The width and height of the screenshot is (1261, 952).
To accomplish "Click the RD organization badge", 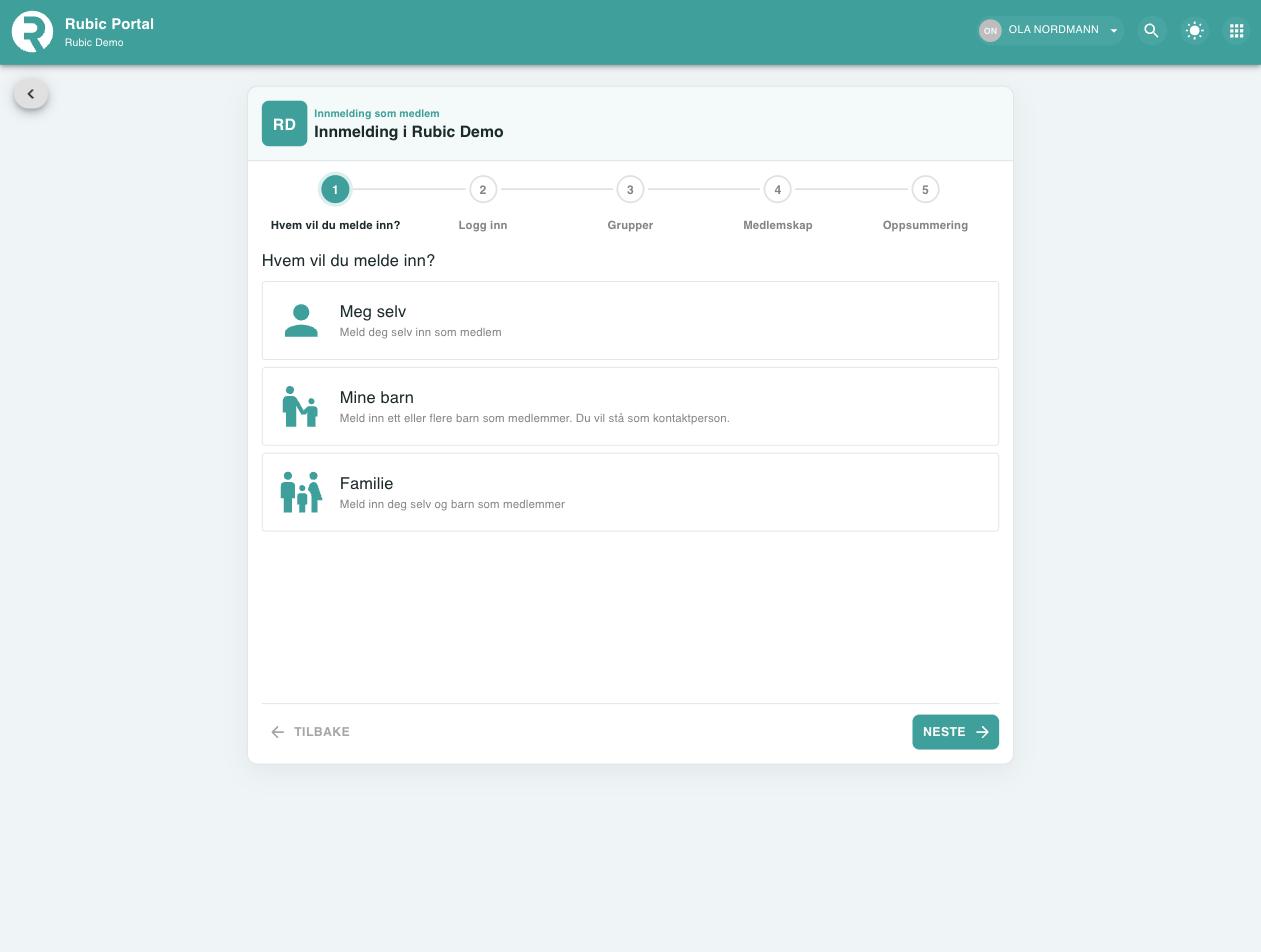I will point(284,124).
